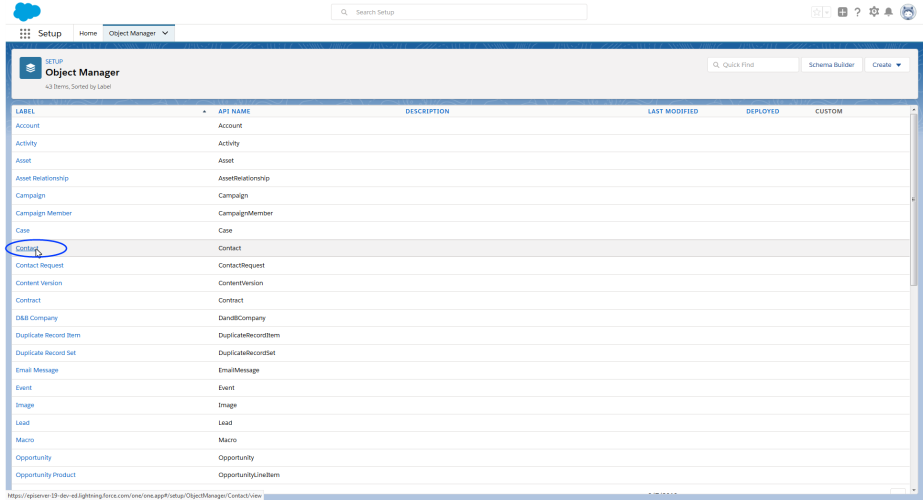Open the notifications bell icon
Screen dimensions: 923x500
[889, 12]
